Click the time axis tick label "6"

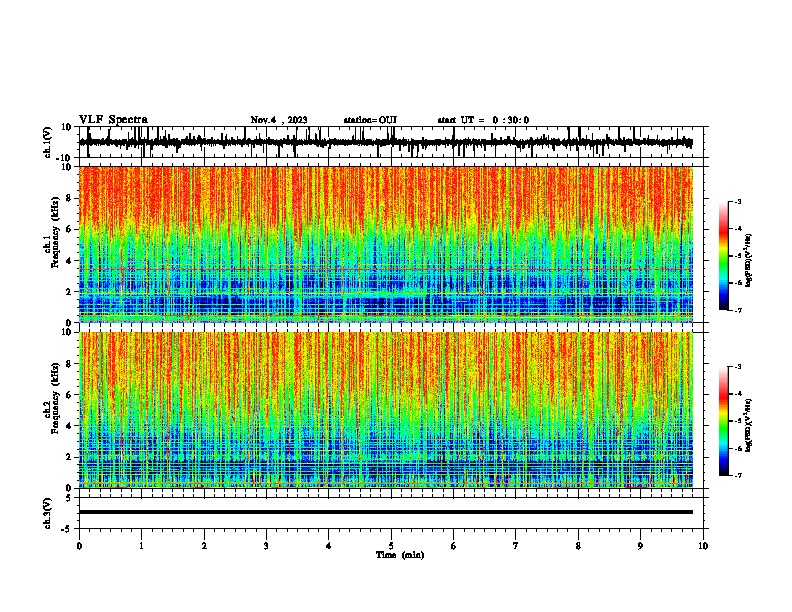[454, 546]
